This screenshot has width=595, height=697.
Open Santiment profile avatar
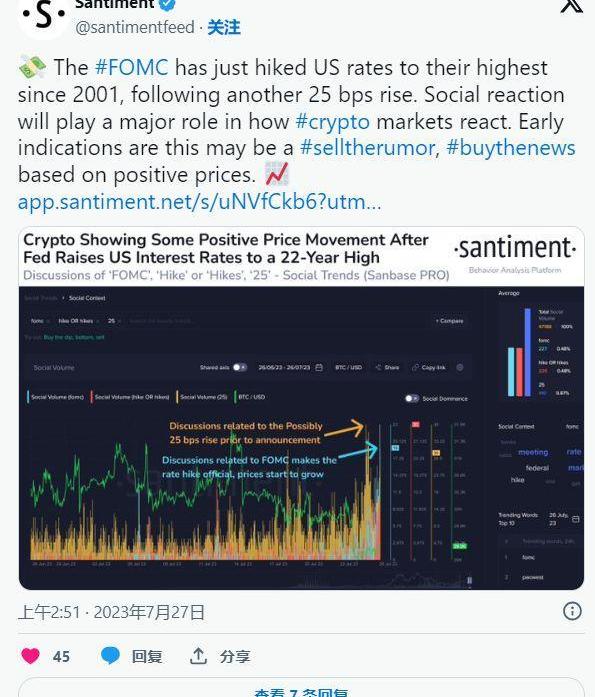(43, 16)
